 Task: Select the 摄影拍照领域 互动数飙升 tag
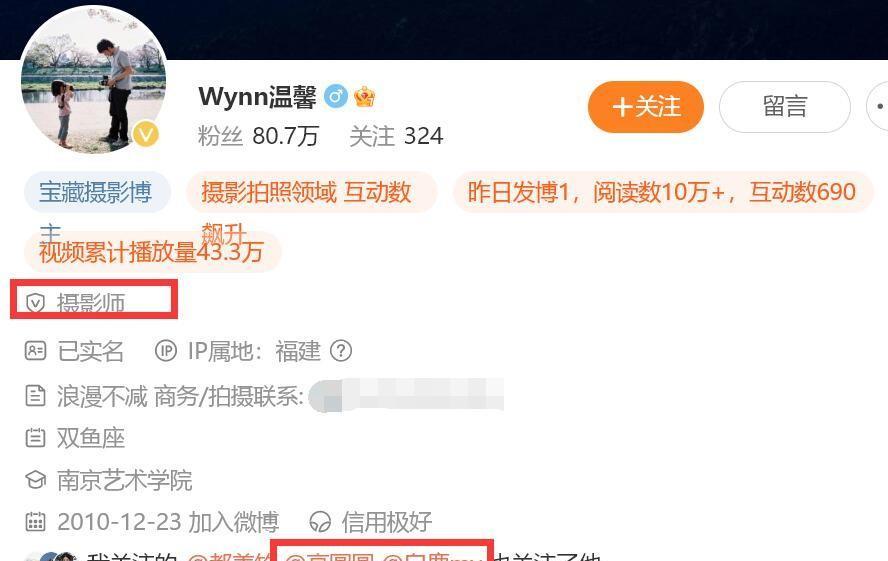pyautogui.click(x=311, y=192)
